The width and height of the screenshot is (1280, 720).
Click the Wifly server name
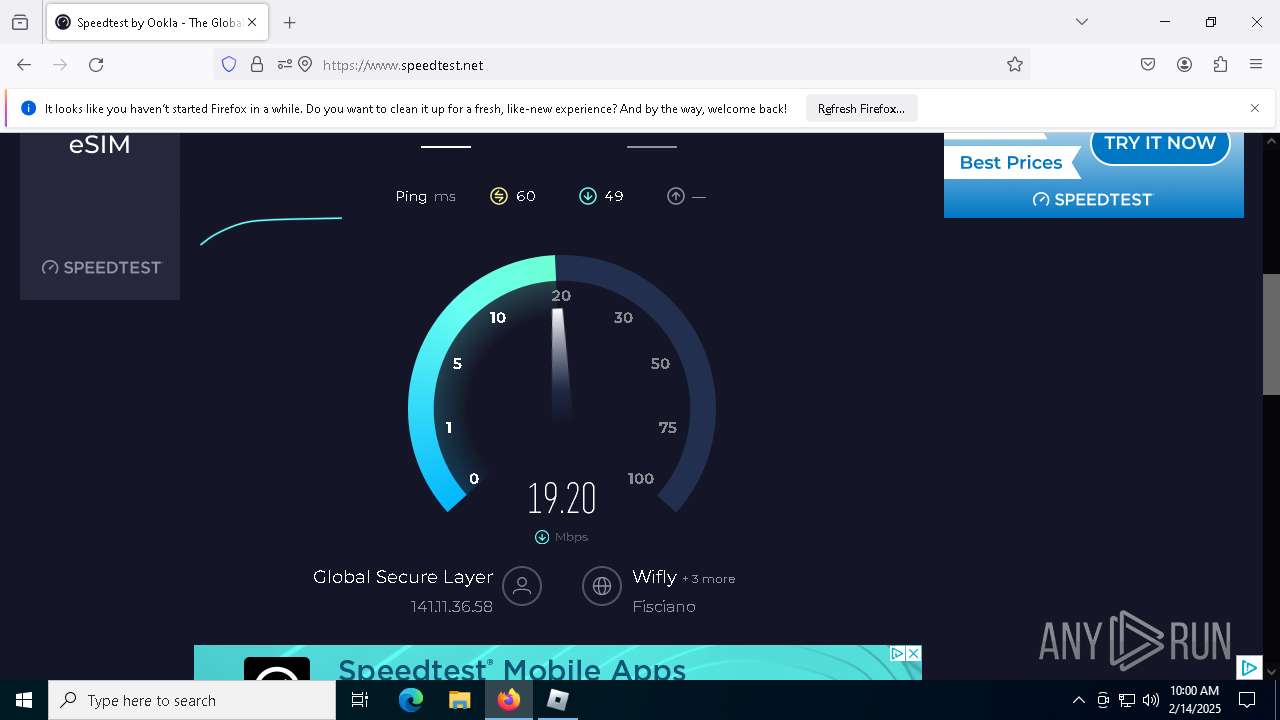[x=654, y=577]
